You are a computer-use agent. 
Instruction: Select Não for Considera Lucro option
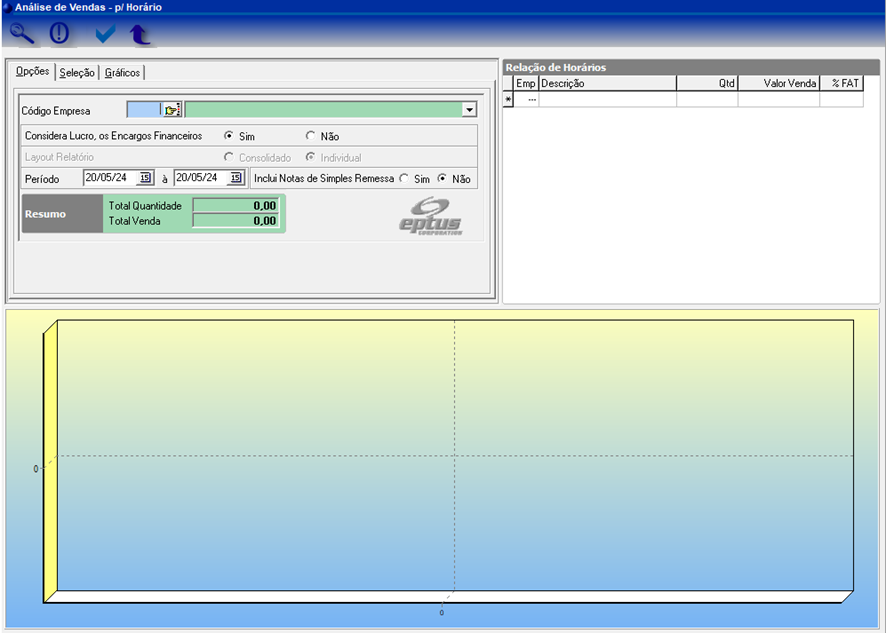311,136
